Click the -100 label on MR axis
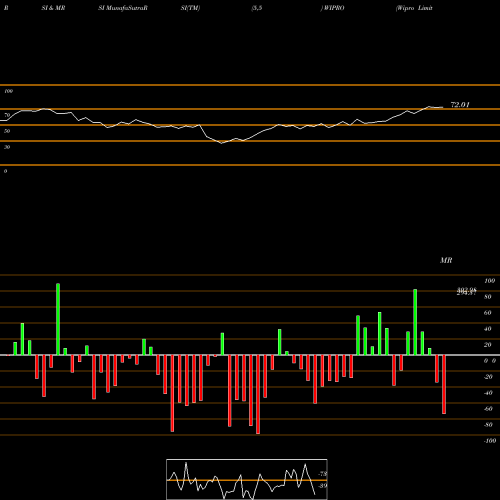 tap(490, 441)
